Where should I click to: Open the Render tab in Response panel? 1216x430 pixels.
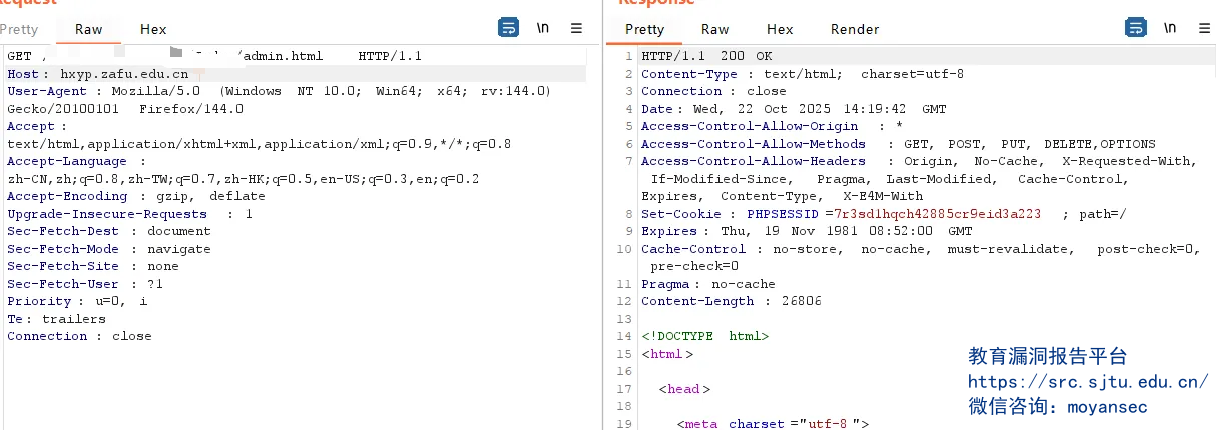pyautogui.click(x=855, y=30)
